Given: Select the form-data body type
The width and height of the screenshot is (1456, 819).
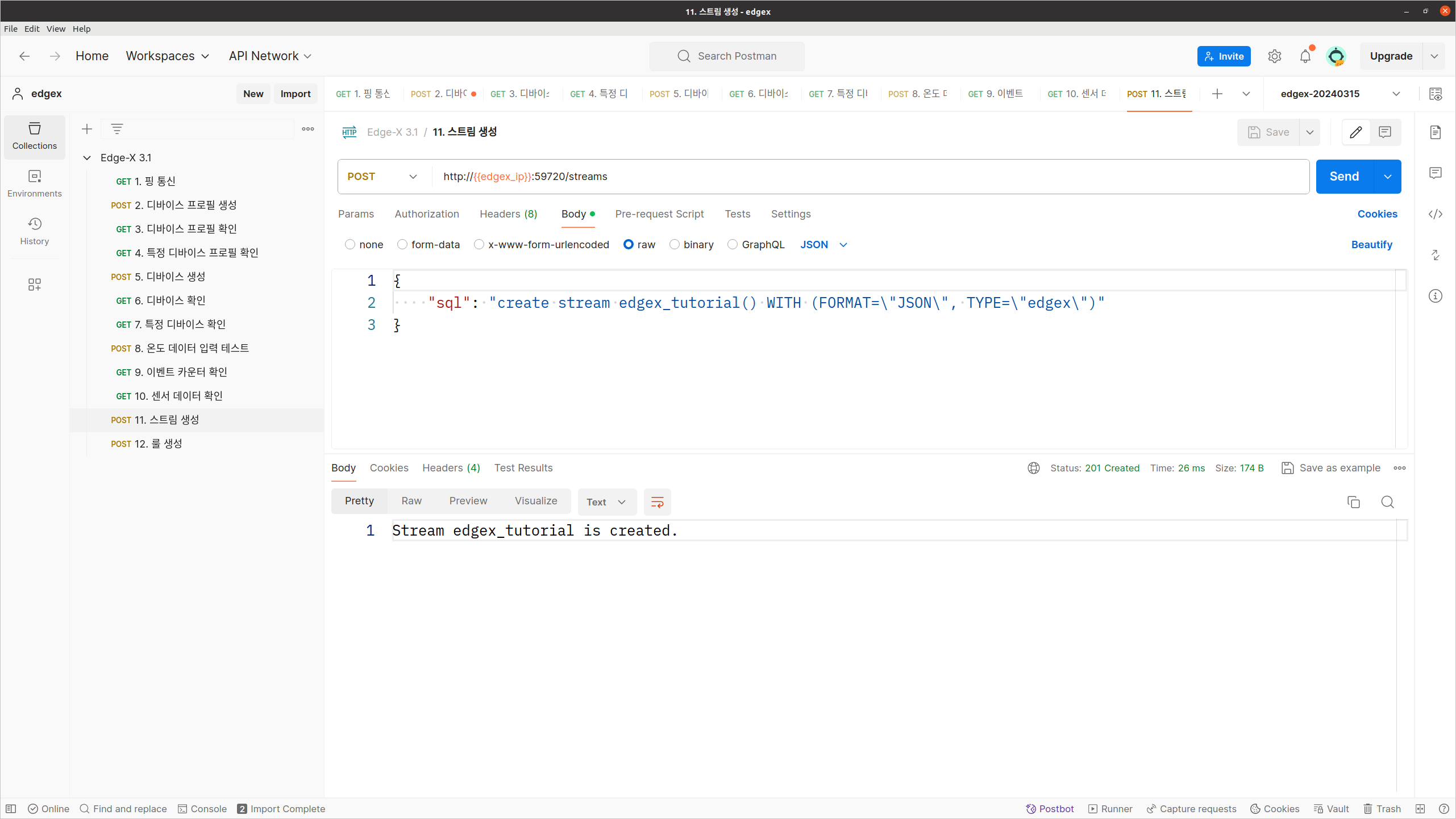Looking at the screenshot, I should click(402, 244).
